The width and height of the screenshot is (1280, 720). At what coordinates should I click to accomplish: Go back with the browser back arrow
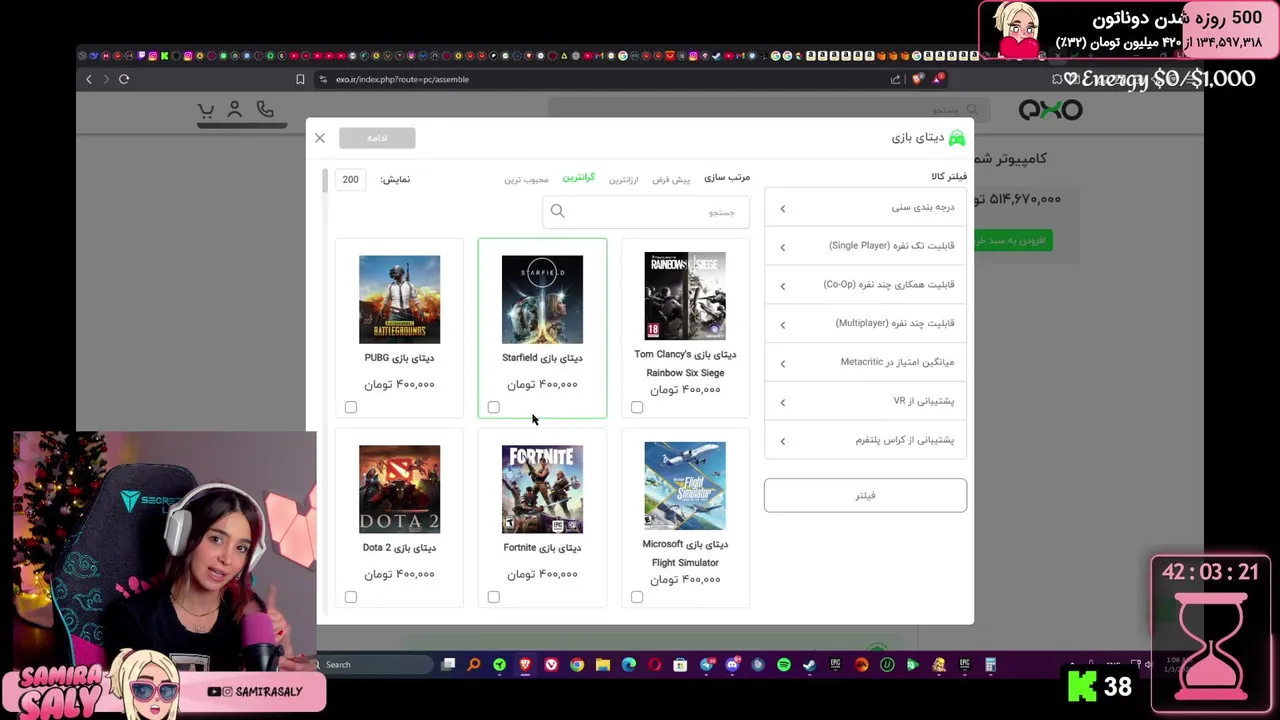tap(89, 79)
